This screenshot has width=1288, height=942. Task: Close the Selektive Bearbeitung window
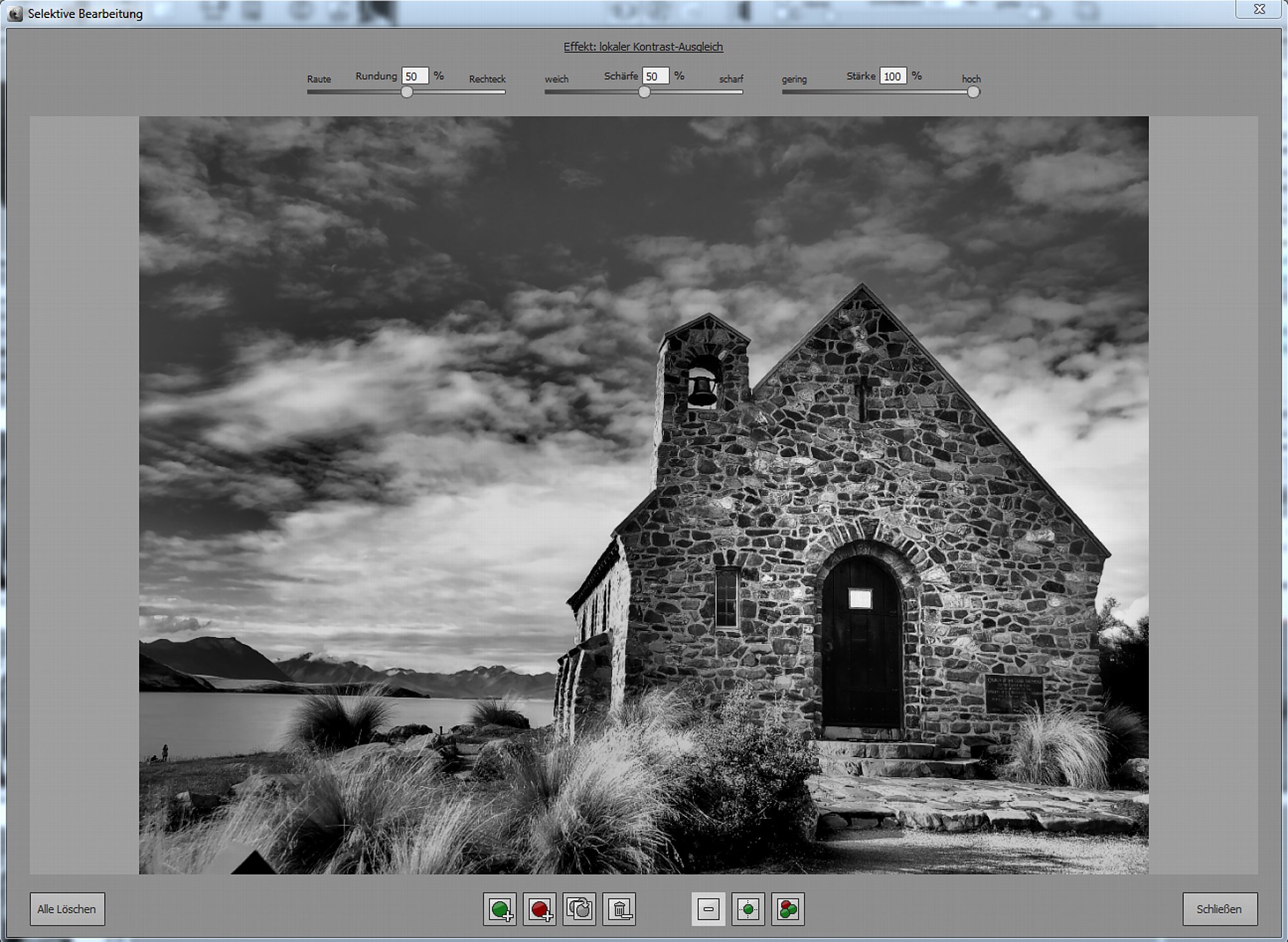[x=1259, y=9]
